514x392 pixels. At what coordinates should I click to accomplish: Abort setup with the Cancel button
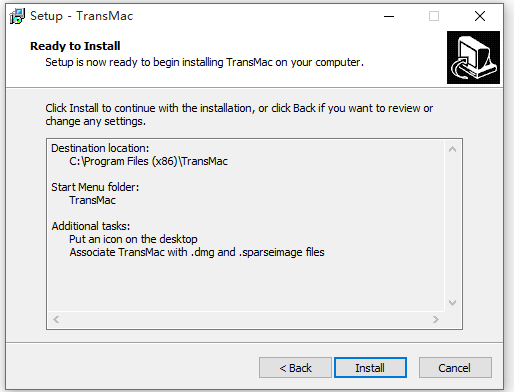[455, 368]
